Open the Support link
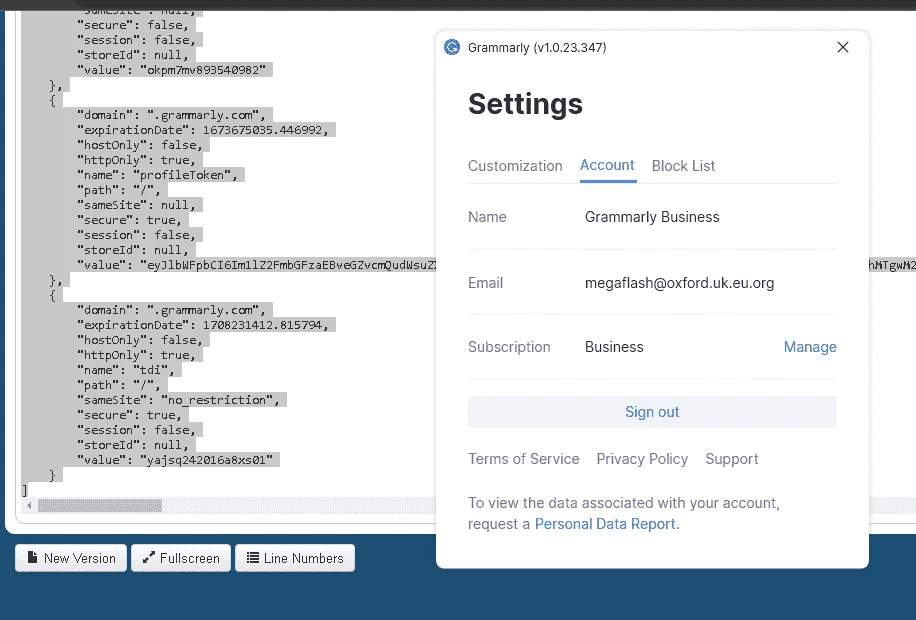Viewport: 916px width, 620px height. (731, 459)
